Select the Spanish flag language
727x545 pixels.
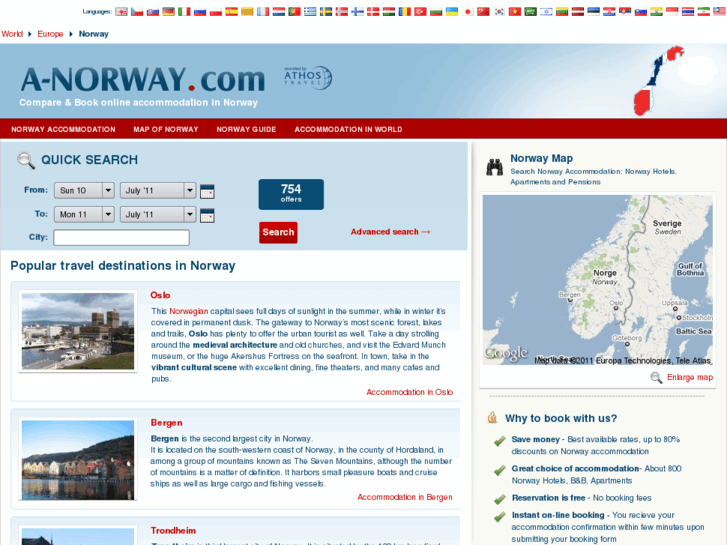pos(231,12)
